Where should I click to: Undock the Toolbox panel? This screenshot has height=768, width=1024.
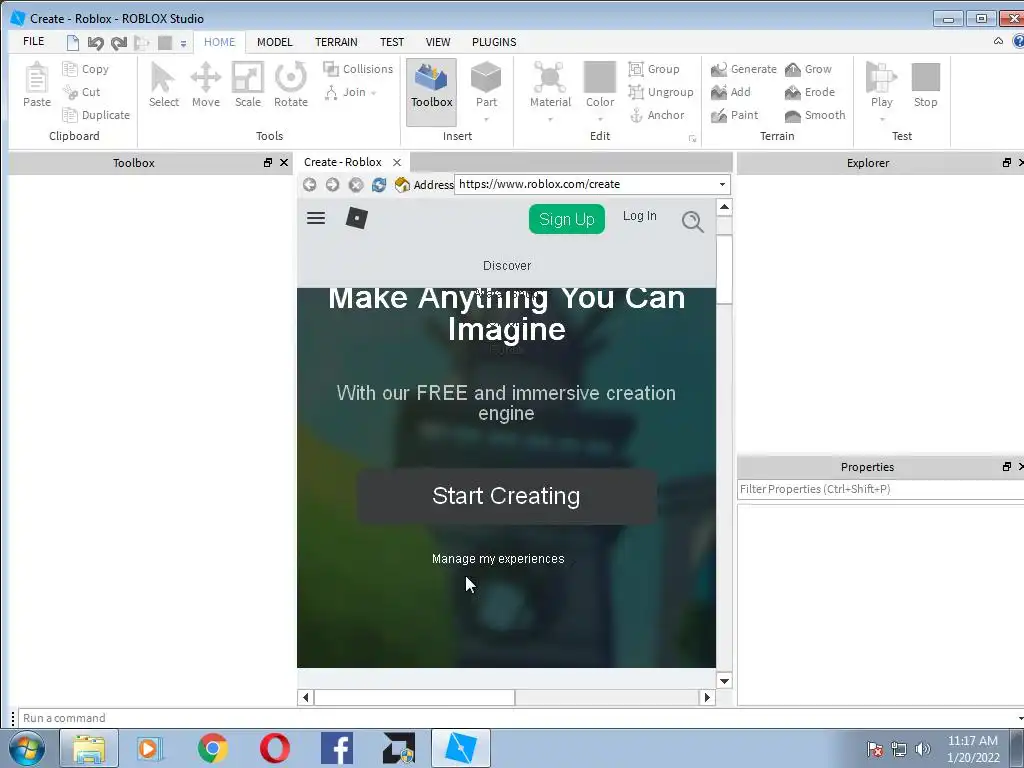268,163
